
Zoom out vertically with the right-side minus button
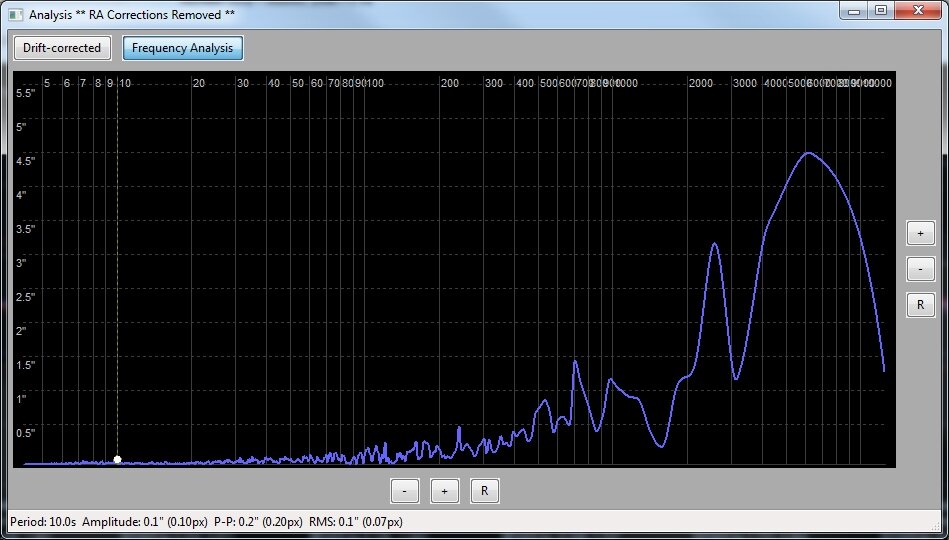921,269
